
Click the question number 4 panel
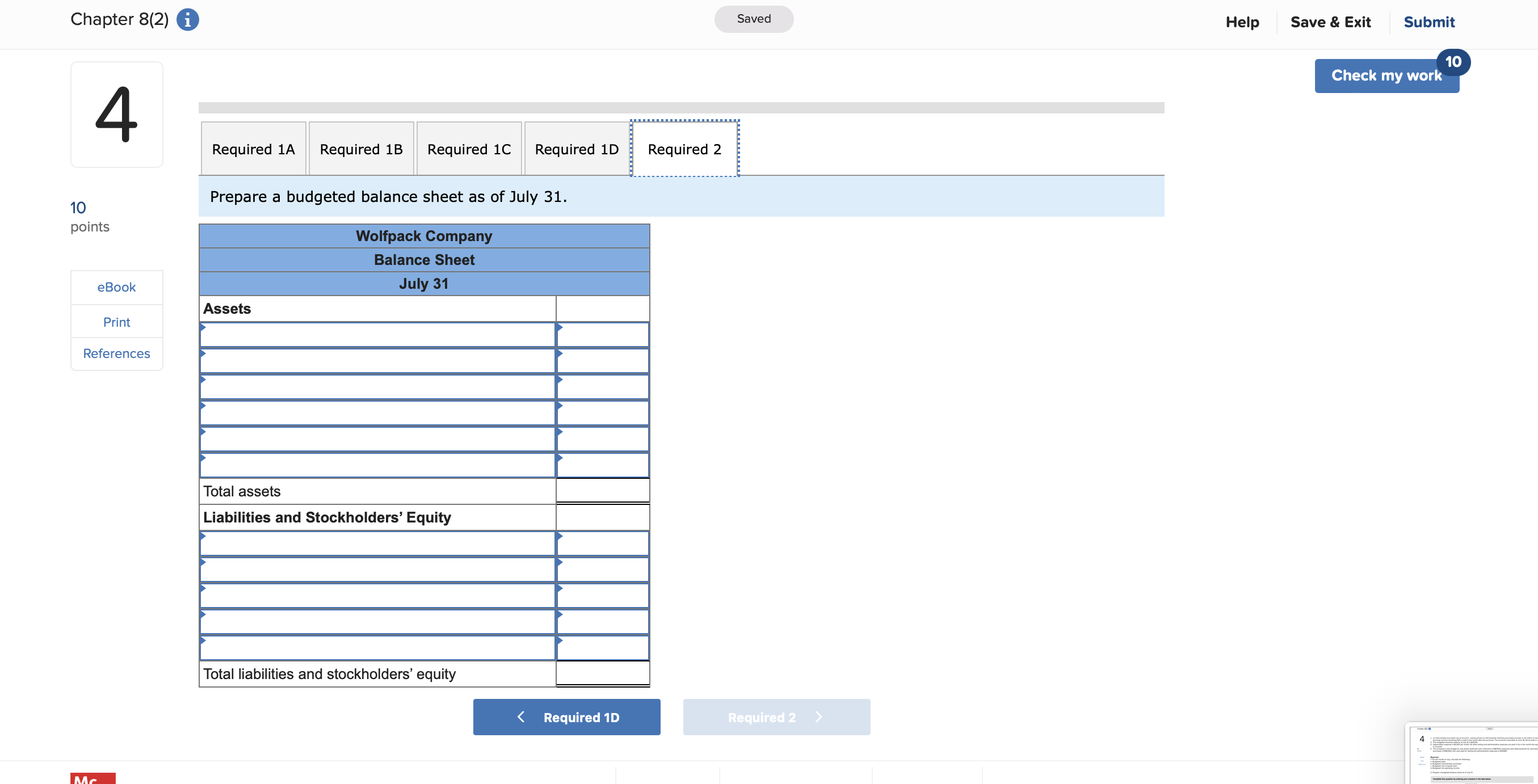[116, 114]
